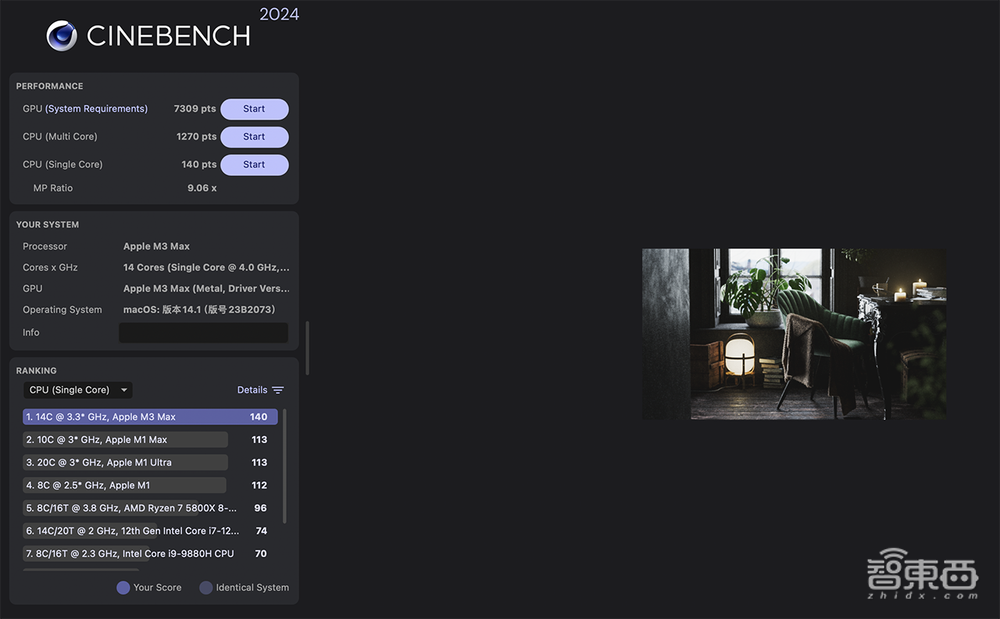Open the CPU (Single Core) ranking dropdown
Viewport: 1000px width, 619px height.
coord(78,390)
